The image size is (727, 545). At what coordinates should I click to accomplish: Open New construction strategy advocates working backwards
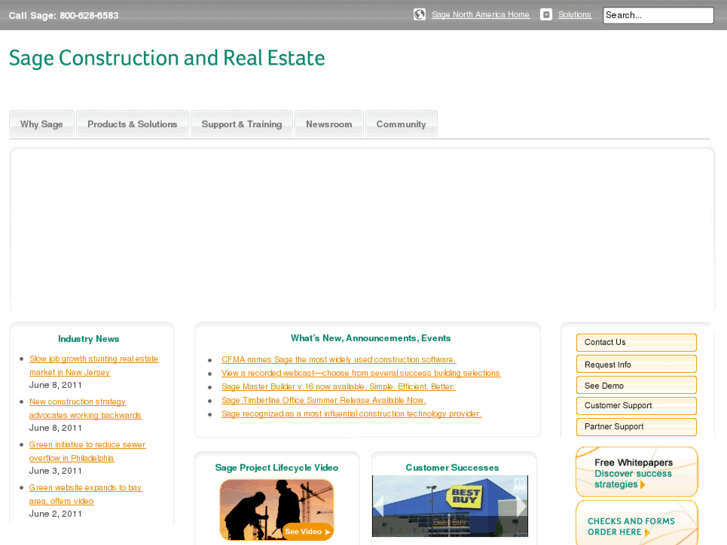pos(85,408)
